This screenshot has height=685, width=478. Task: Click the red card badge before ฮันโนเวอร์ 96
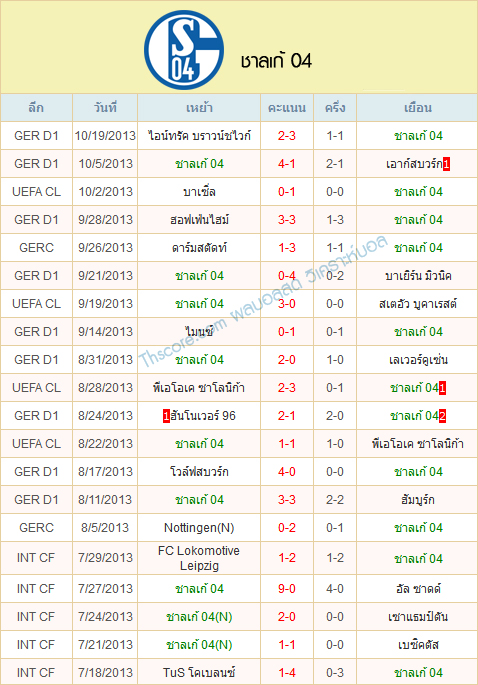(166, 416)
